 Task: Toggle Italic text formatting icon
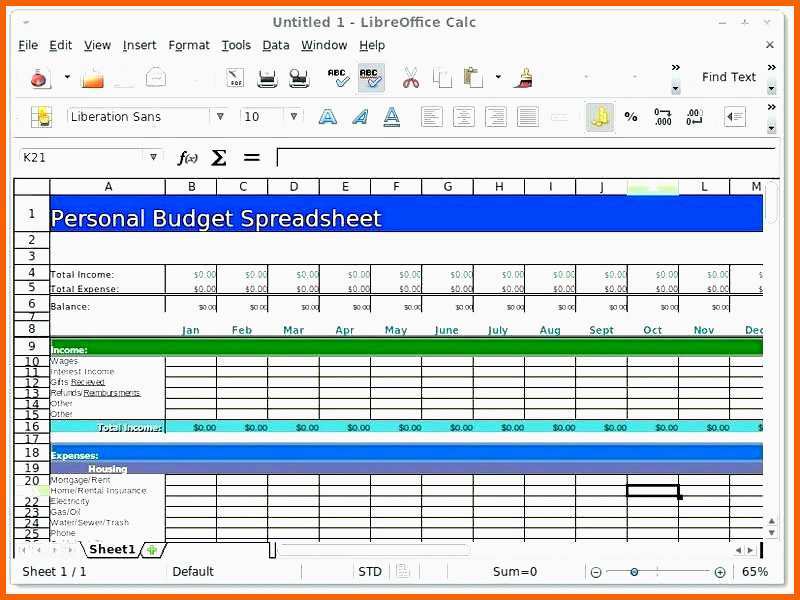pyautogui.click(x=360, y=117)
